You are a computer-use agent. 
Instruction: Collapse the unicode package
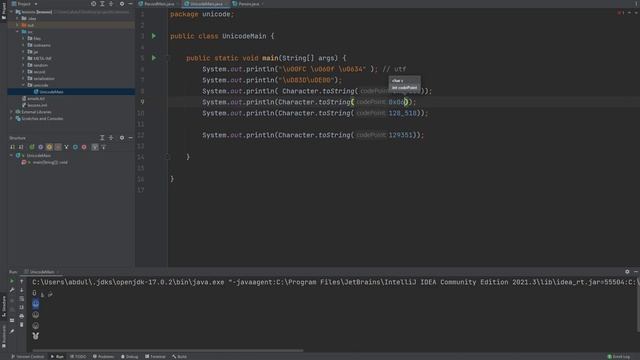(x=23, y=85)
